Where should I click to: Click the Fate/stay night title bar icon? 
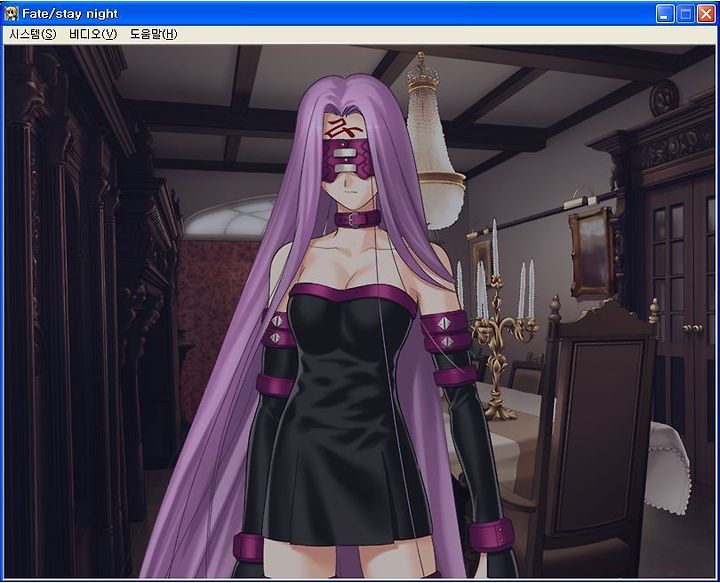[11, 14]
